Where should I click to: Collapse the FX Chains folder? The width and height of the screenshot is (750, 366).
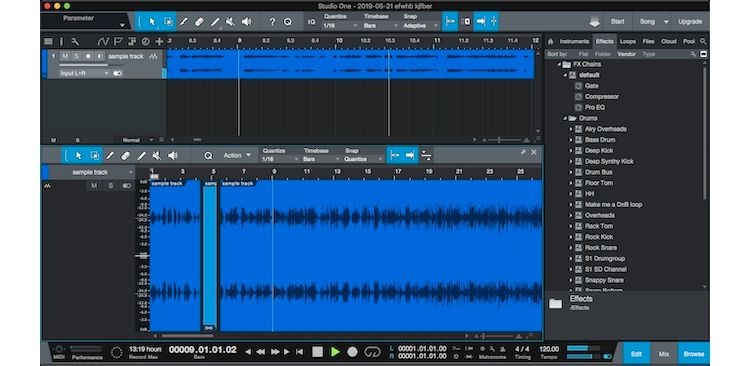pyautogui.click(x=559, y=64)
